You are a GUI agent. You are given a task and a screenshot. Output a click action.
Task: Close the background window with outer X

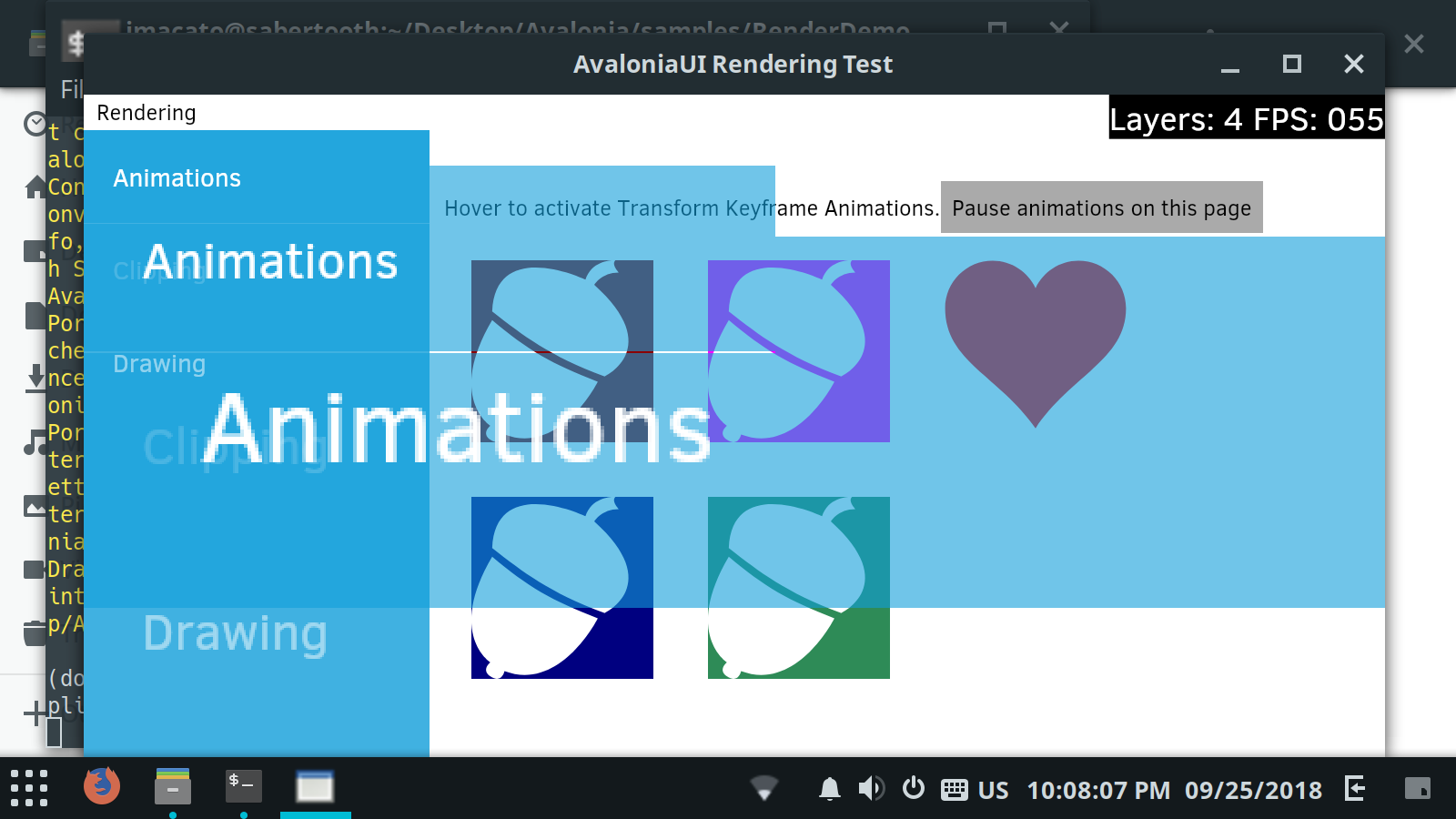tap(1414, 44)
